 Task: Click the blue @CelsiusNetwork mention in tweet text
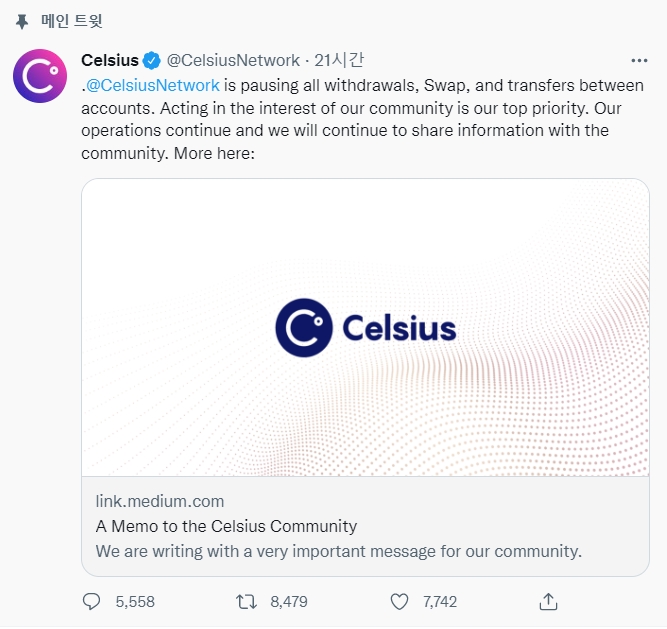point(152,85)
